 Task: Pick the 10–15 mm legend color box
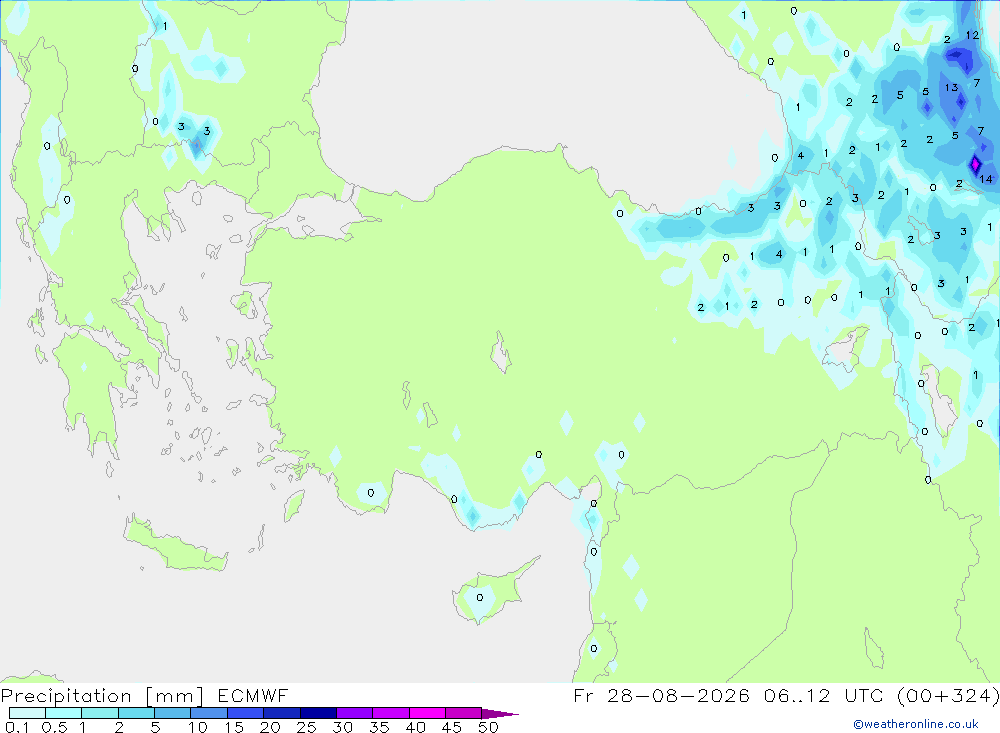point(209,713)
